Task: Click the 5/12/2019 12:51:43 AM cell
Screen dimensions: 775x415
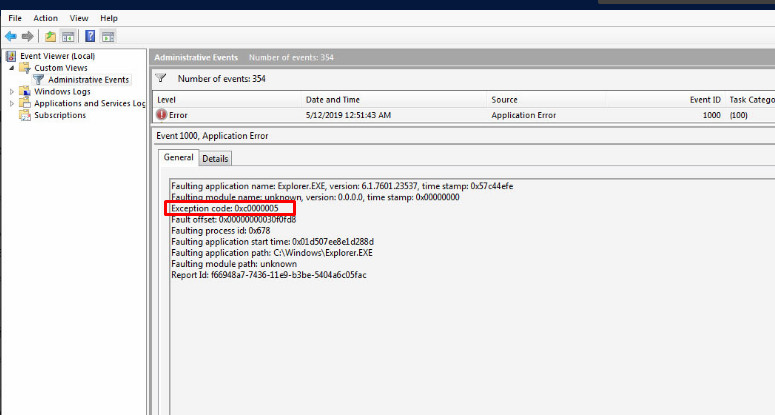Action: click(x=348, y=115)
